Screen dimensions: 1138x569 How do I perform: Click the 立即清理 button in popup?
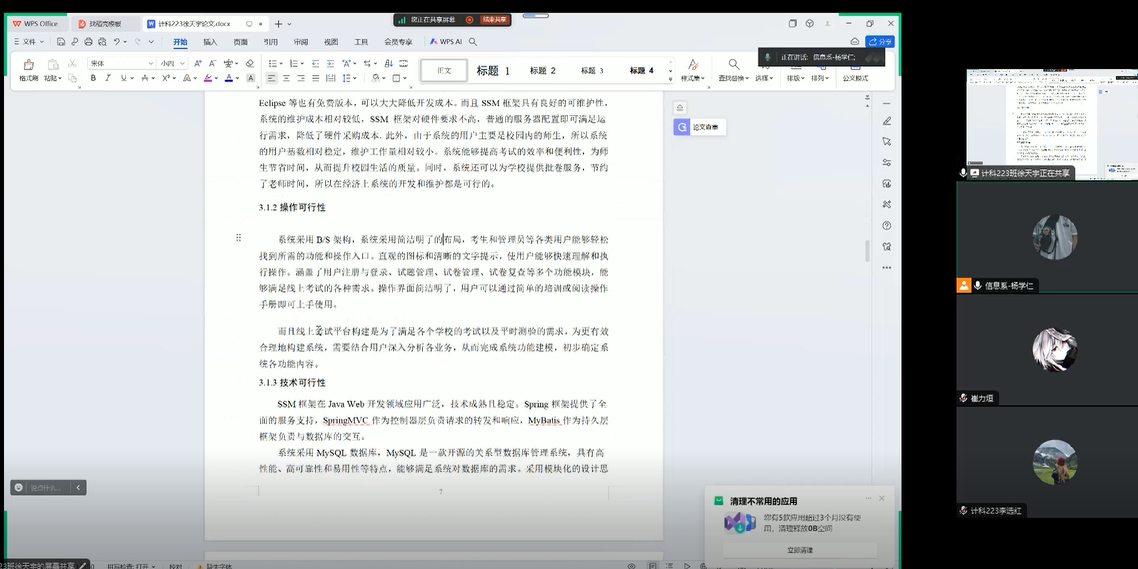click(799, 550)
